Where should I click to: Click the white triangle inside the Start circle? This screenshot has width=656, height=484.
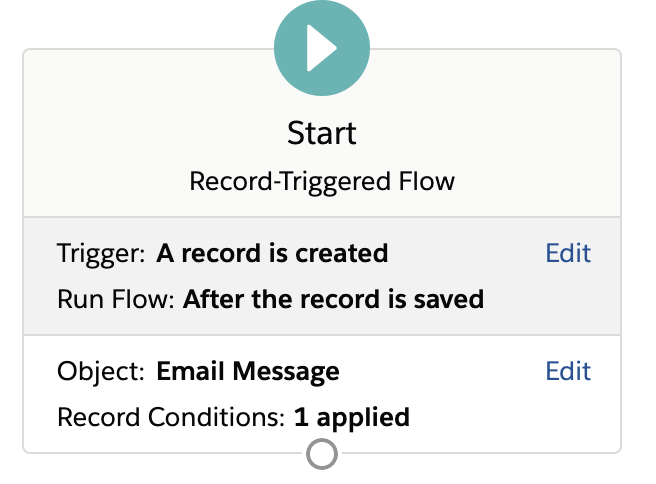click(x=323, y=48)
